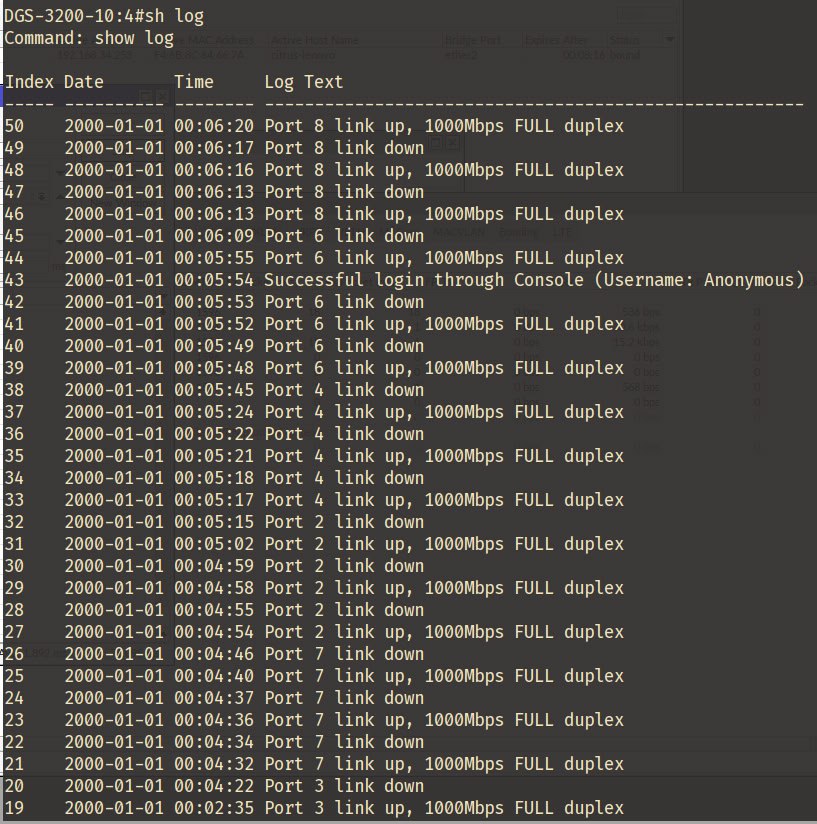
Task: Click log index 50 Port 8 link up
Action: (x=314, y=126)
